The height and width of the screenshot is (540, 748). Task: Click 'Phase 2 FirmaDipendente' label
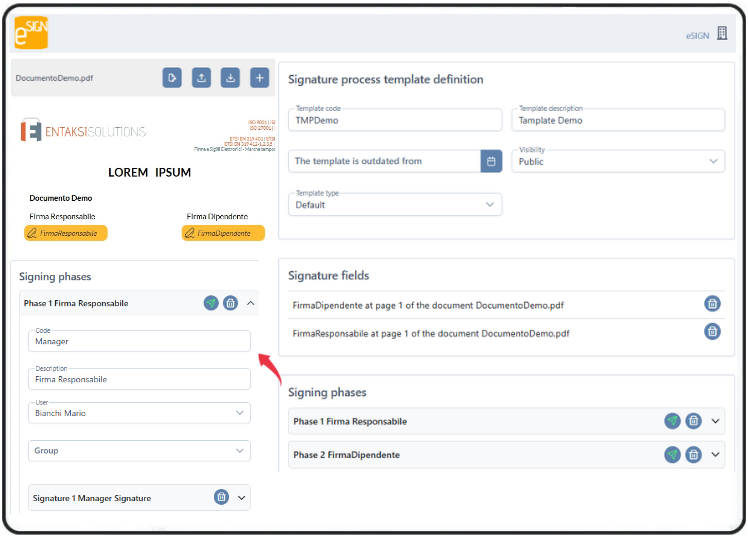pos(346,455)
